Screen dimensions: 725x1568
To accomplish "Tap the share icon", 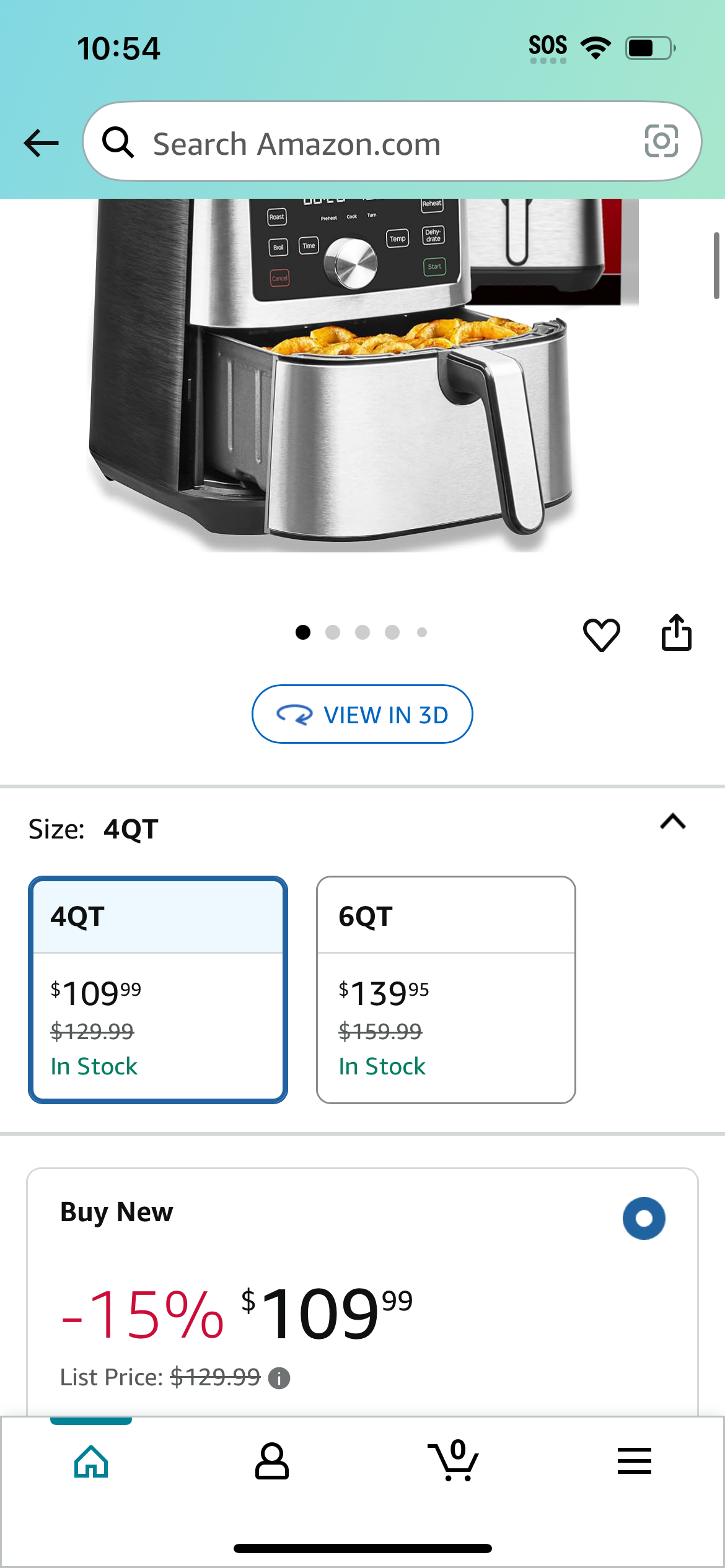I will [676, 632].
